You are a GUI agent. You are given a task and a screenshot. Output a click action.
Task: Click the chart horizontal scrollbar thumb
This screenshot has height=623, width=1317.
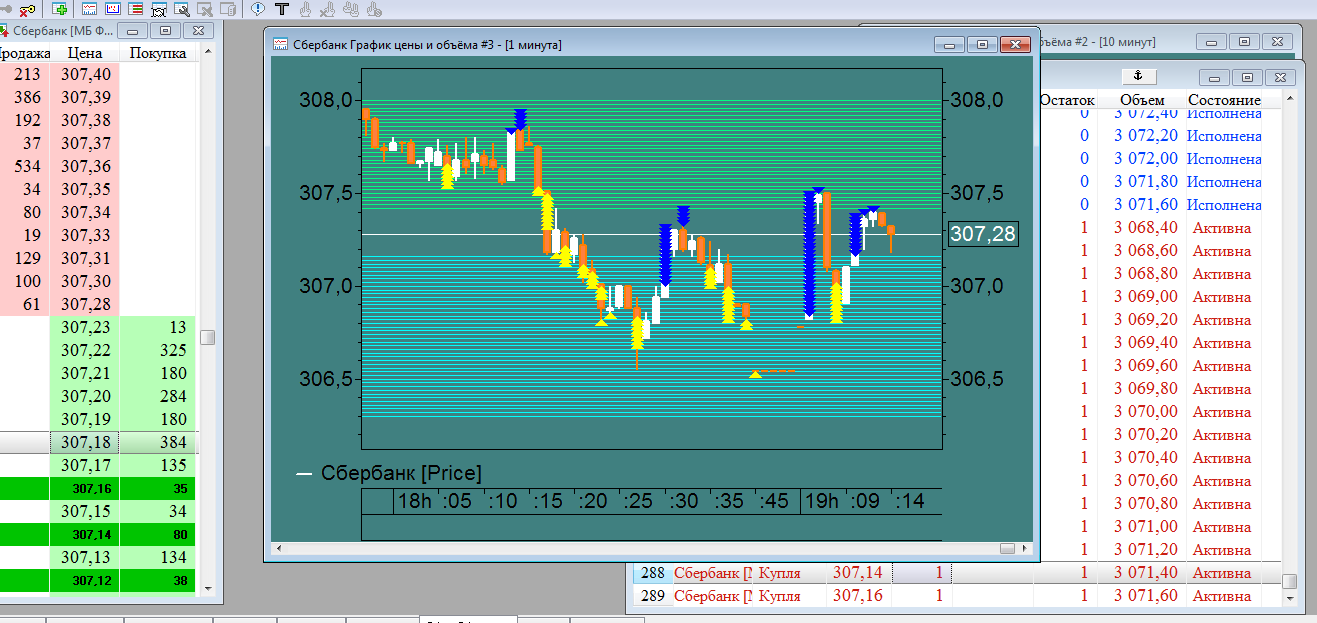tap(1007, 548)
